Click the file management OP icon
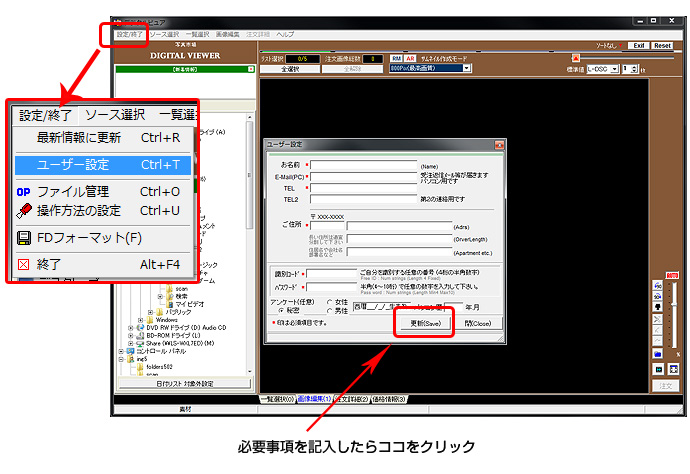Screen dimensions: 690x474 24,191
